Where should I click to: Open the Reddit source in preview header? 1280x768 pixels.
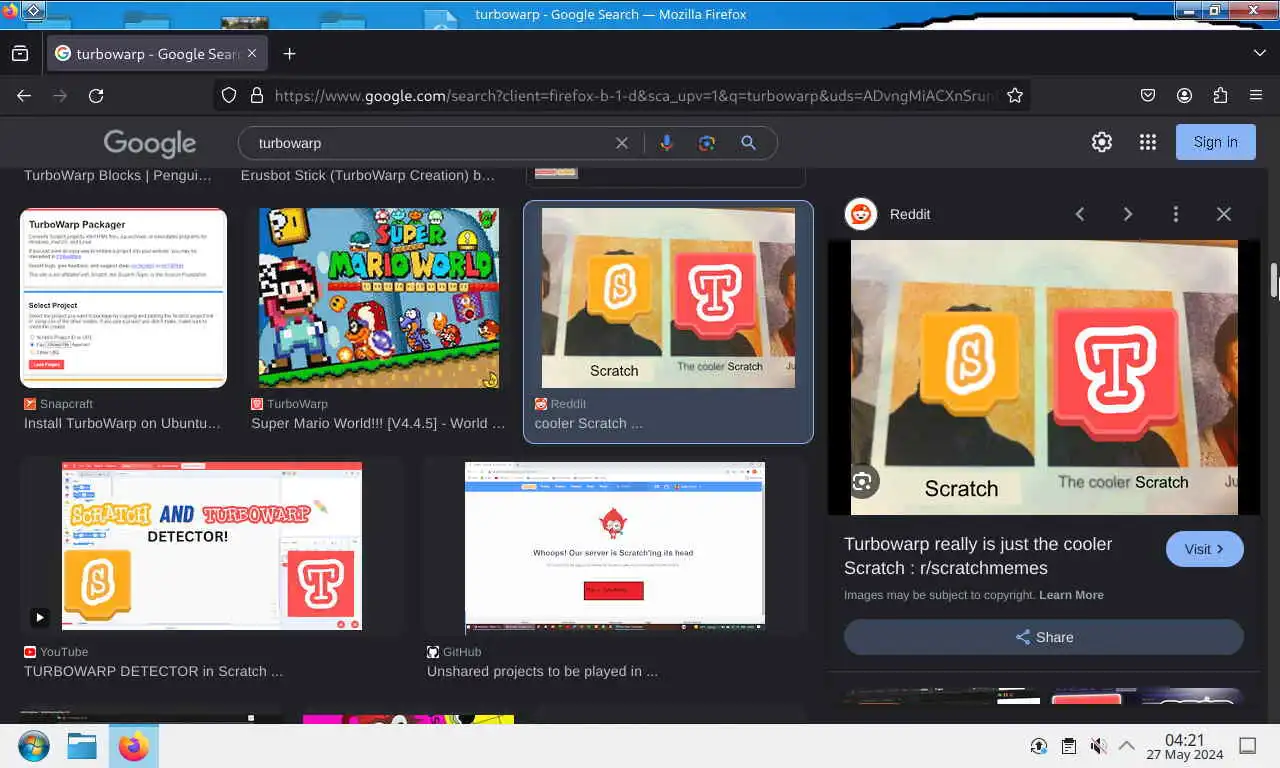(x=888, y=214)
